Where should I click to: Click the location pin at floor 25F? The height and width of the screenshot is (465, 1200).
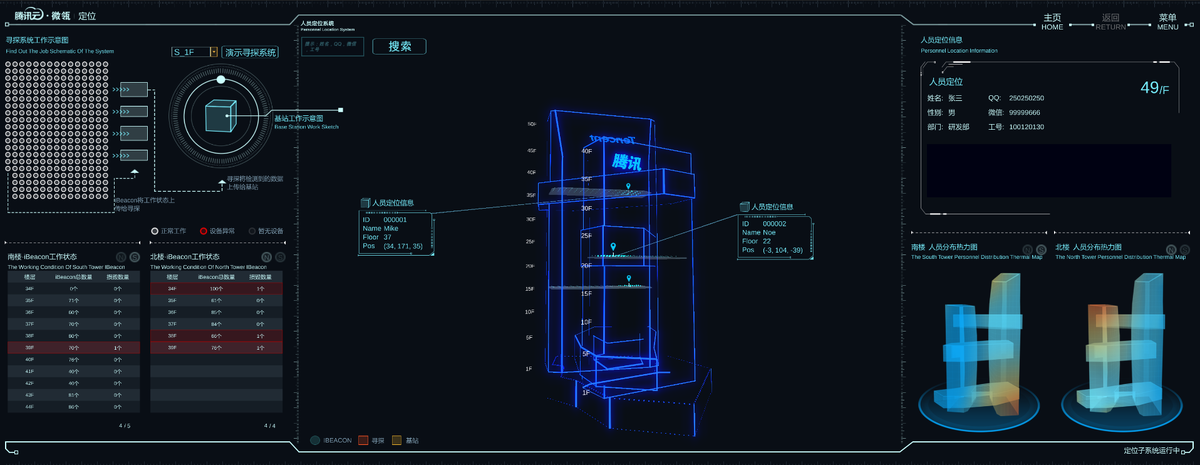(x=613, y=246)
